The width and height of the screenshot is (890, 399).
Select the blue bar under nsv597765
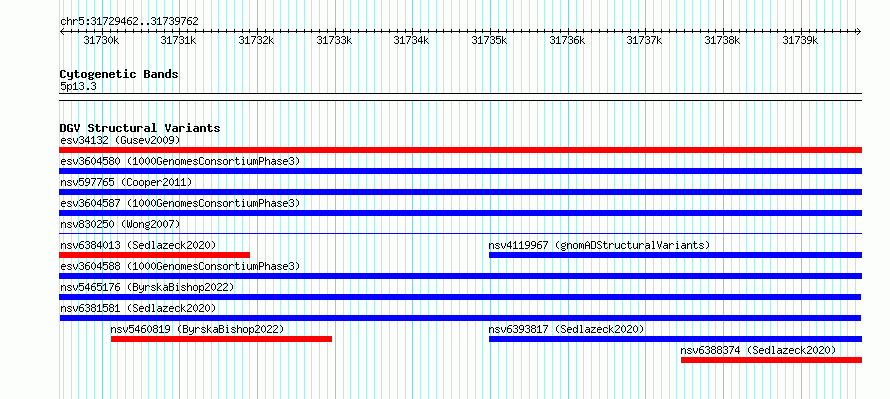tap(460, 192)
